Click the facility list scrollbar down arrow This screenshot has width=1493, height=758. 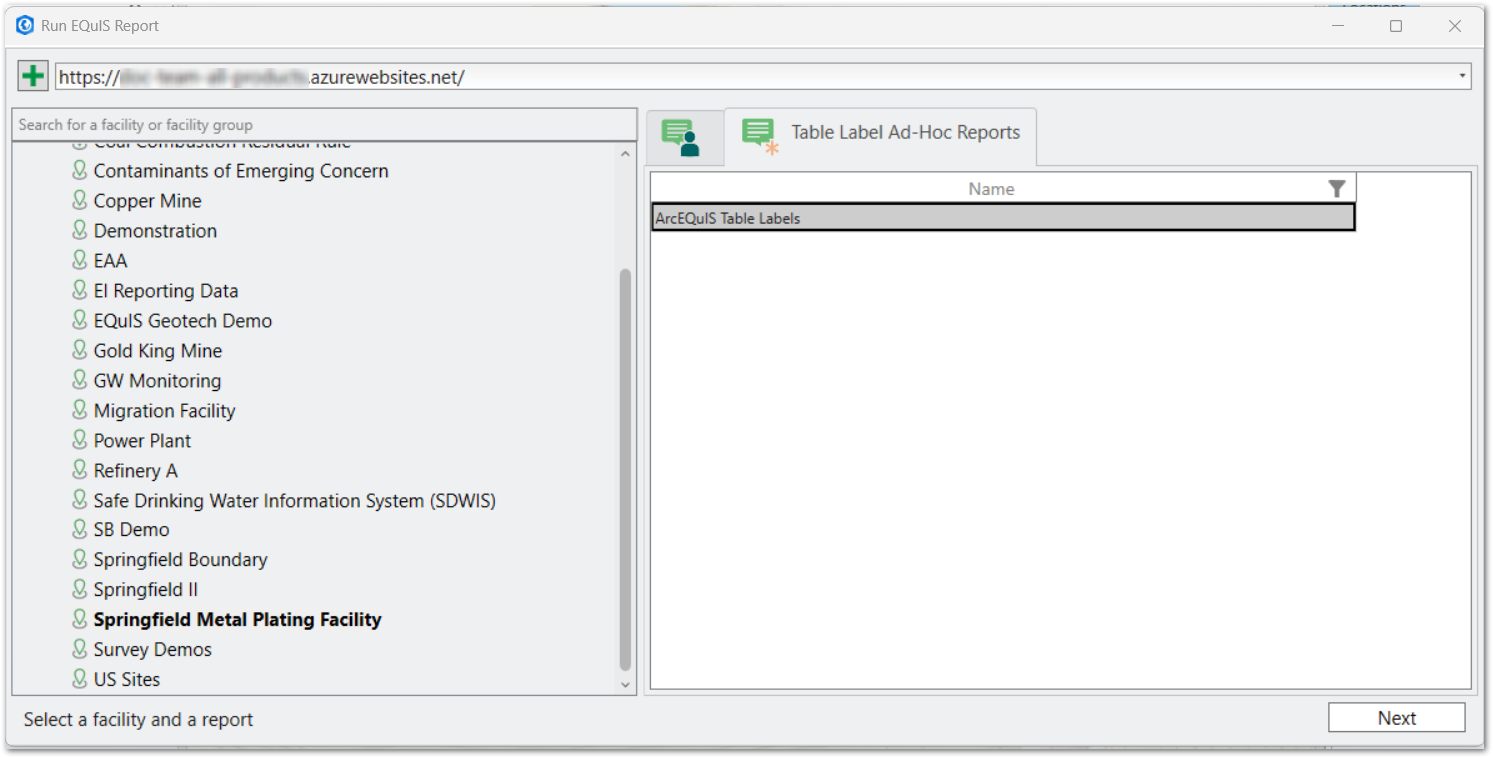626,685
